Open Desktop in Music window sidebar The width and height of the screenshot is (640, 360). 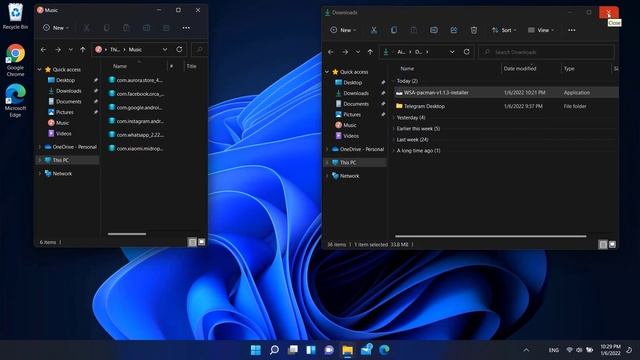click(x=65, y=80)
